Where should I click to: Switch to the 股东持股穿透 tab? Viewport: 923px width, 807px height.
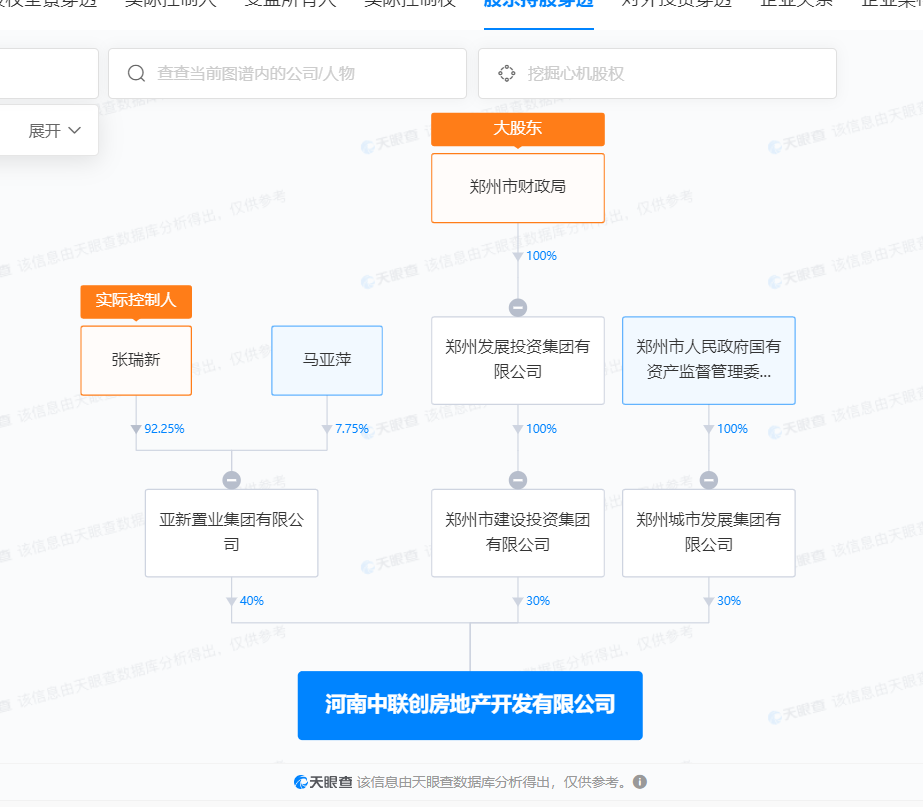point(538,3)
